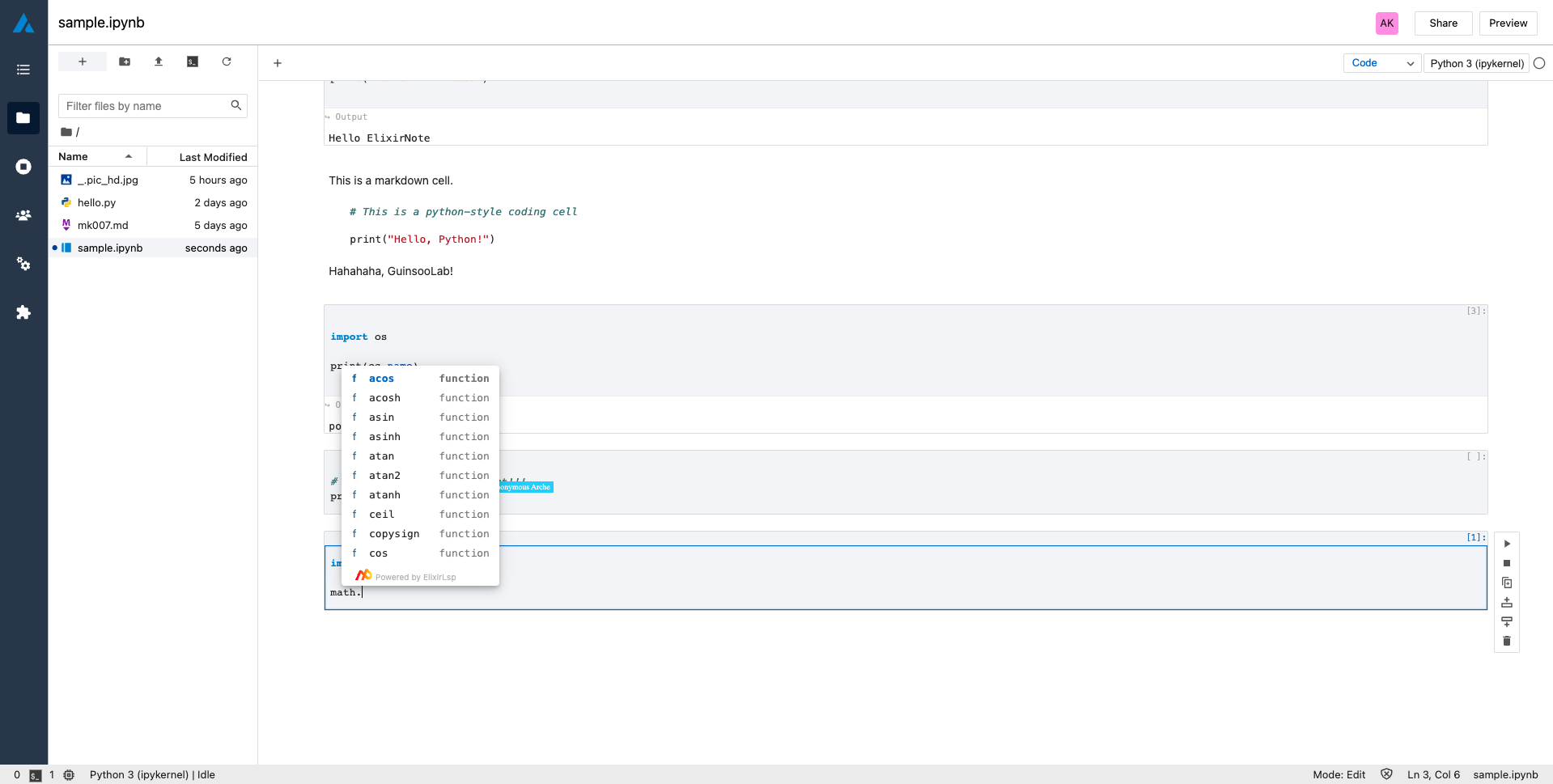Add a new cell with notebook toolbar plus
This screenshot has width=1553, height=784.
coord(278,63)
